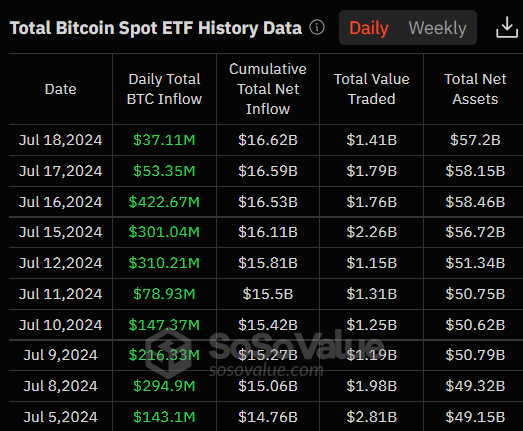
Task: Click the Total Net Assets header
Action: (475, 89)
